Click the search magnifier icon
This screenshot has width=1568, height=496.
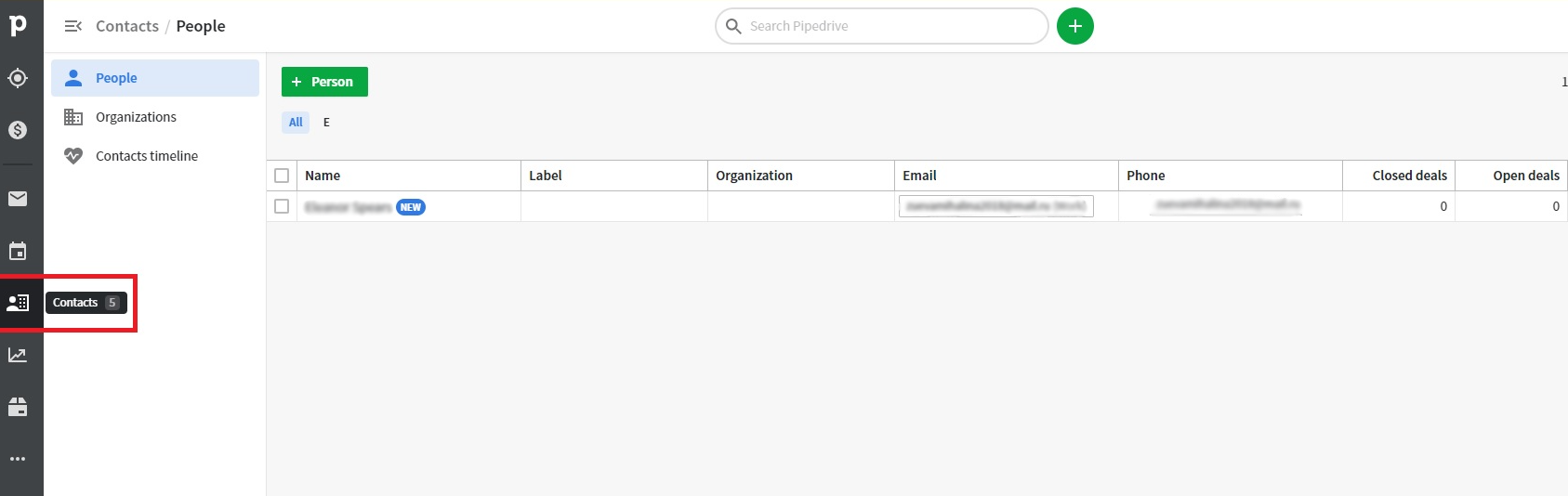click(x=733, y=26)
